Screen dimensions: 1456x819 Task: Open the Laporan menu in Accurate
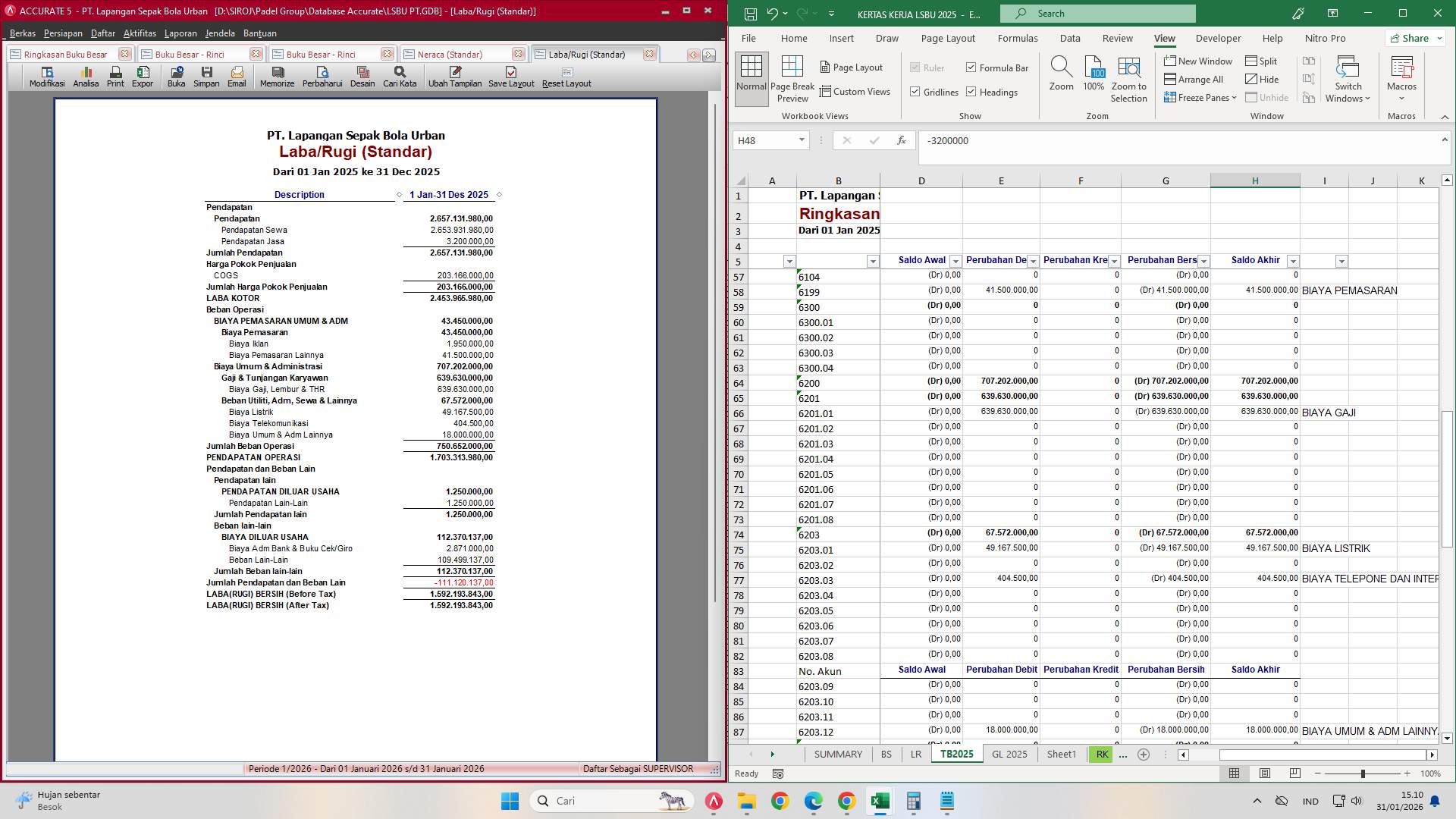pyautogui.click(x=181, y=33)
